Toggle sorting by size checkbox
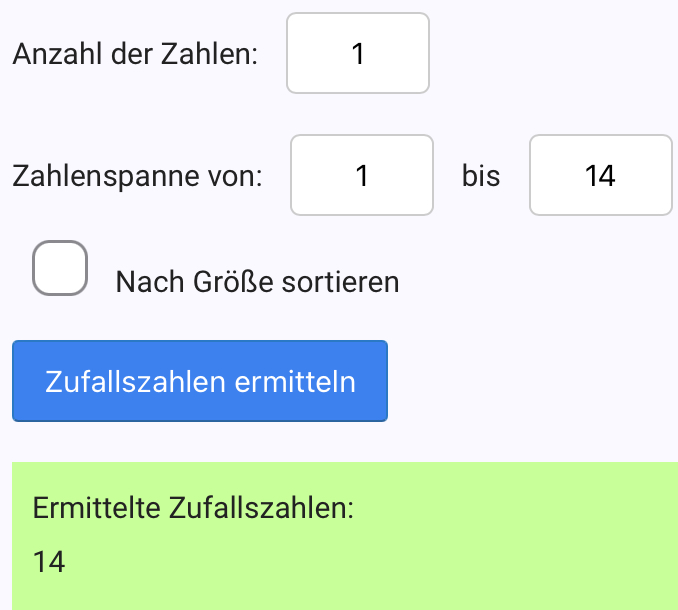The width and height of the screenshot is (678, 610). point(60,268)
